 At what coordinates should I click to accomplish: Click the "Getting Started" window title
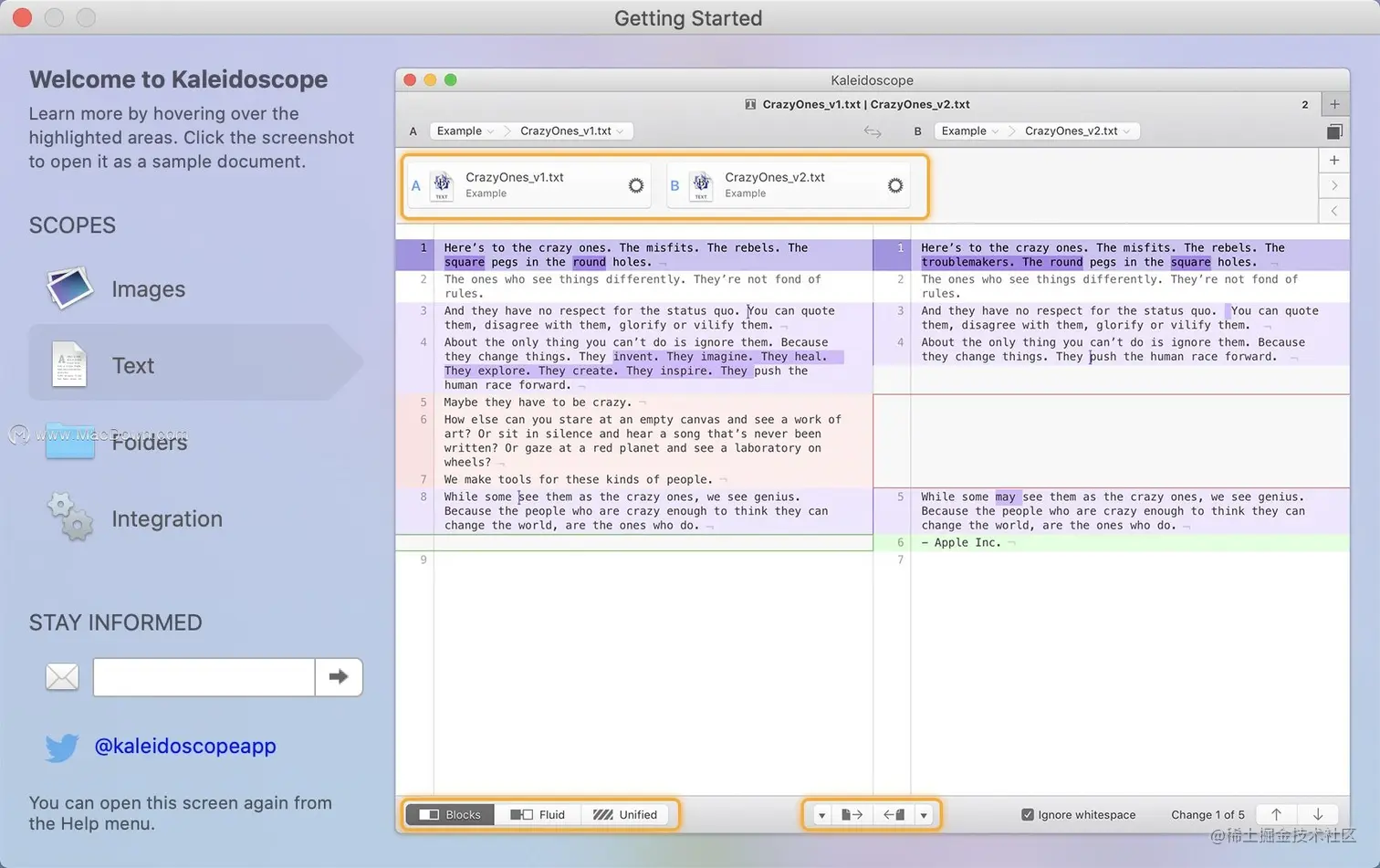688,18
